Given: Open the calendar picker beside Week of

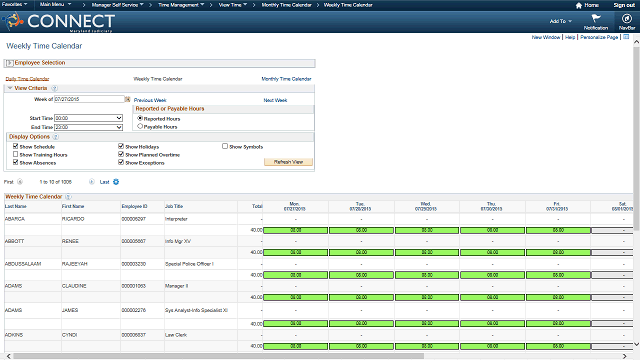Looking at the screenshot, I should [x=127, y=99].
